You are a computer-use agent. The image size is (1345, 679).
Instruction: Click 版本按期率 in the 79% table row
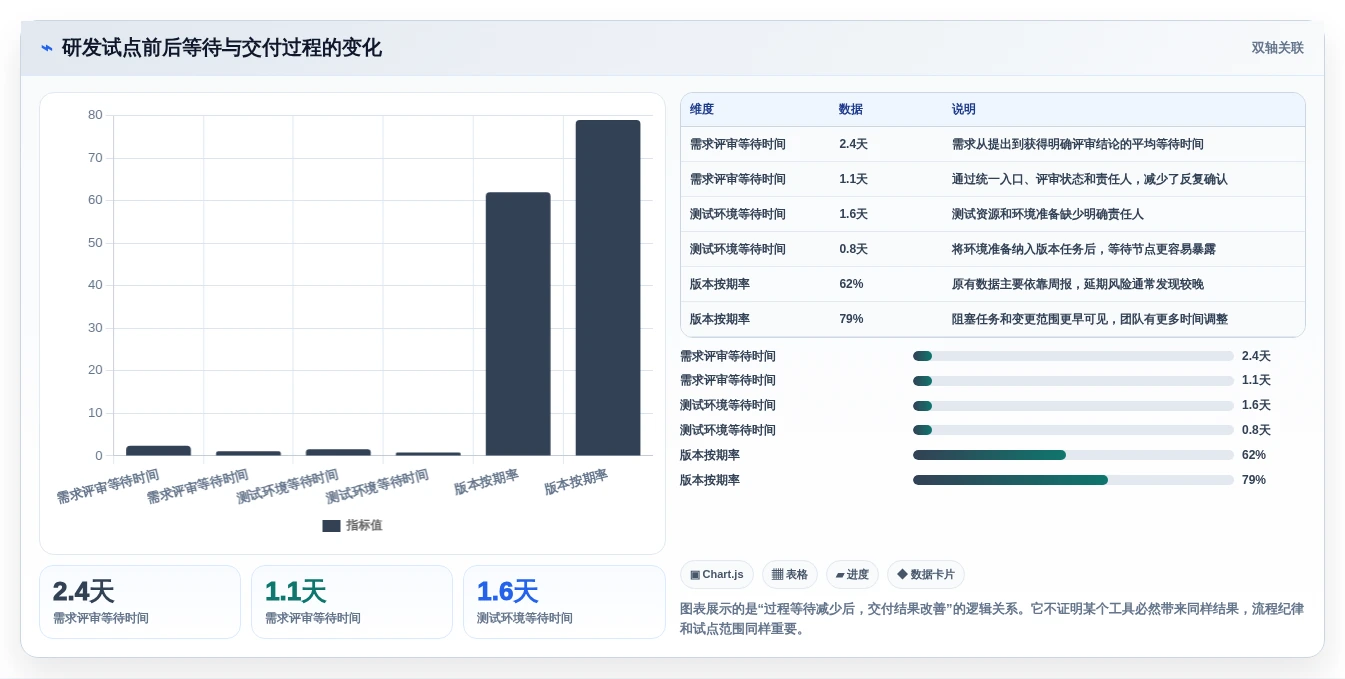tap(720, 319)
